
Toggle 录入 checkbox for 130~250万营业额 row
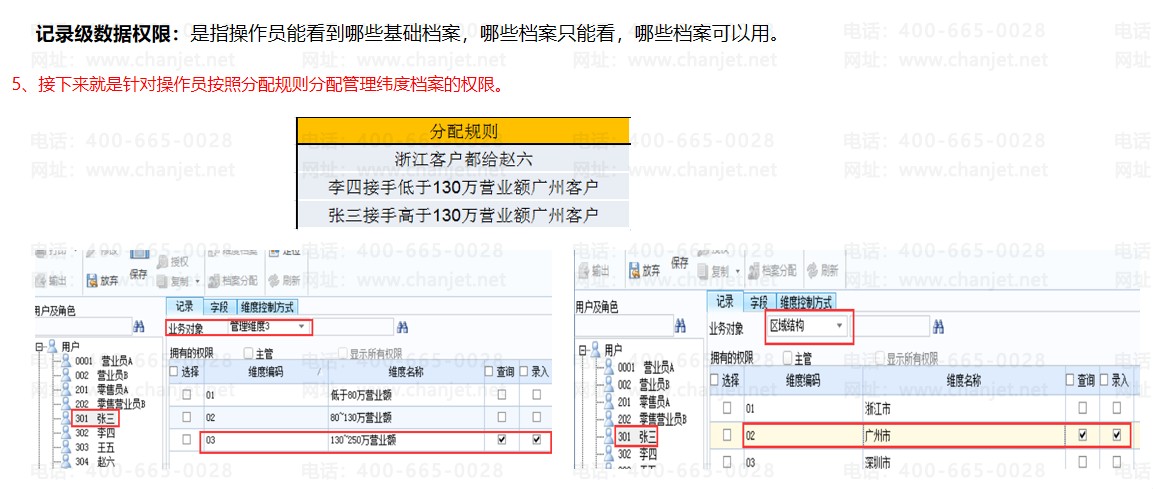pyautogui.click(x=537, y=440)
